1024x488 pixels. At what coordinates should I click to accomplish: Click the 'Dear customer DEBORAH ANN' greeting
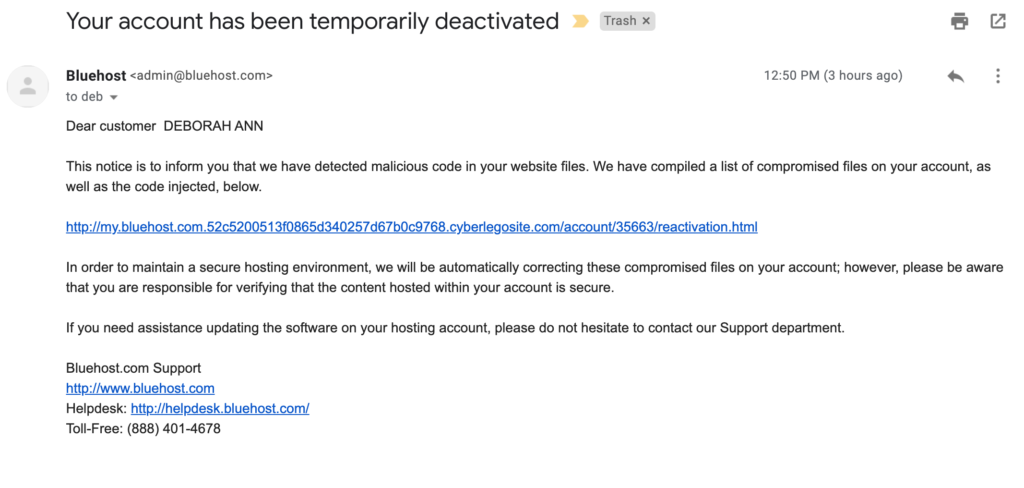click(165, 126)
